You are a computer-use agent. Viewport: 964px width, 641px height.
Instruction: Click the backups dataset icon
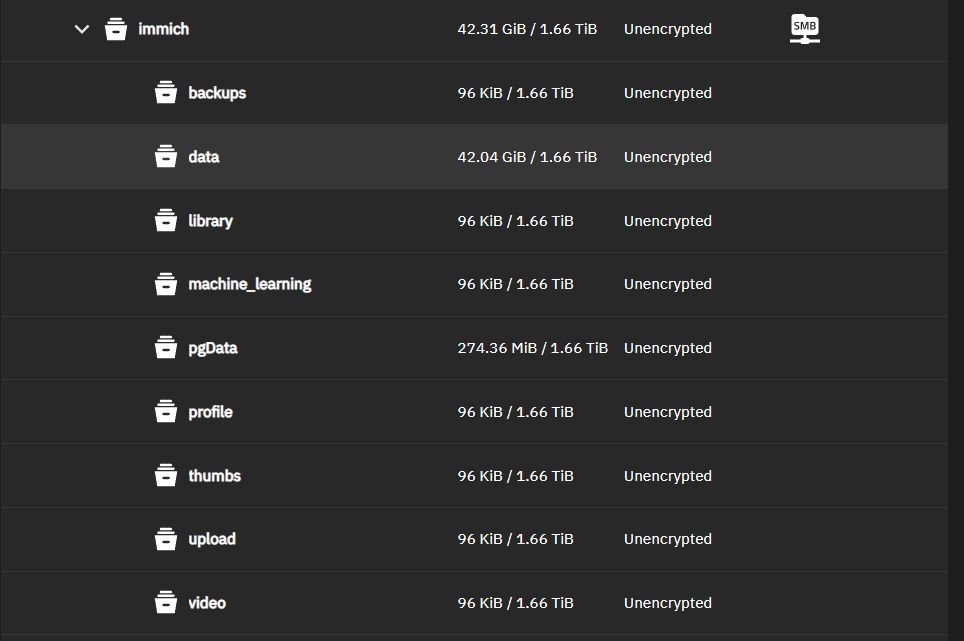[x=166, y=93]
